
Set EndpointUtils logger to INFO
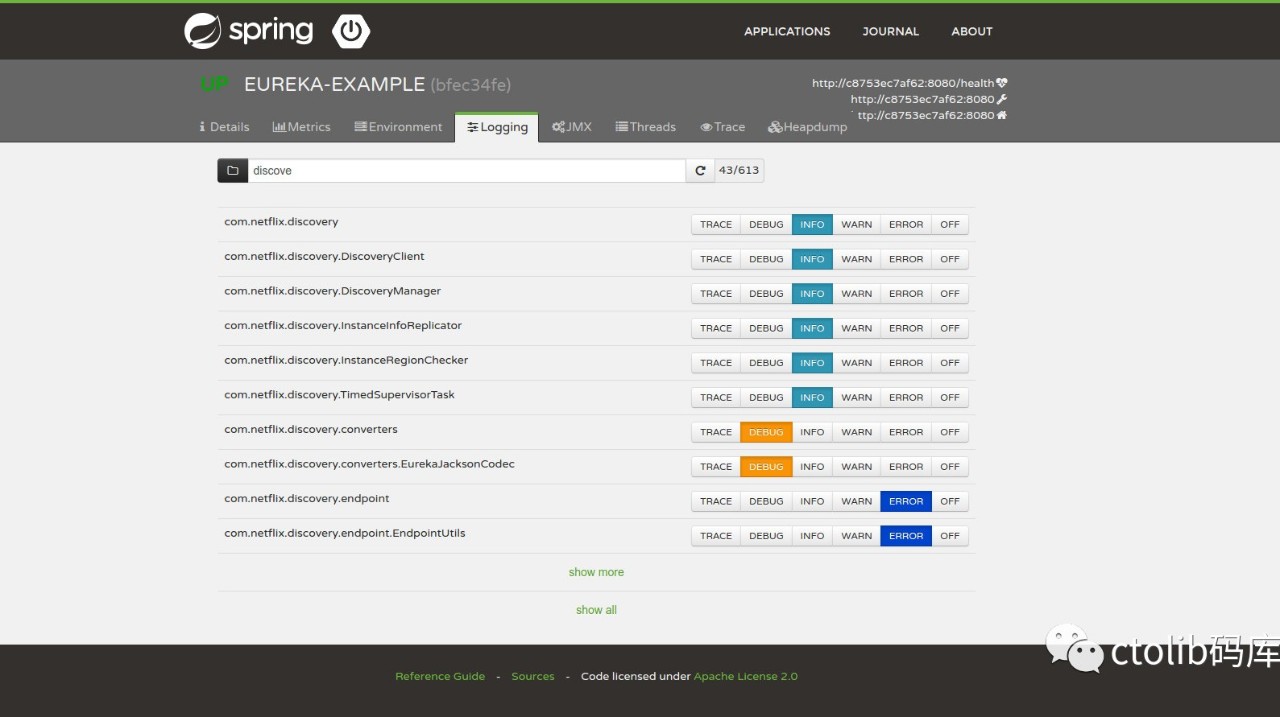pyautogui.click(x=812, y=536)
